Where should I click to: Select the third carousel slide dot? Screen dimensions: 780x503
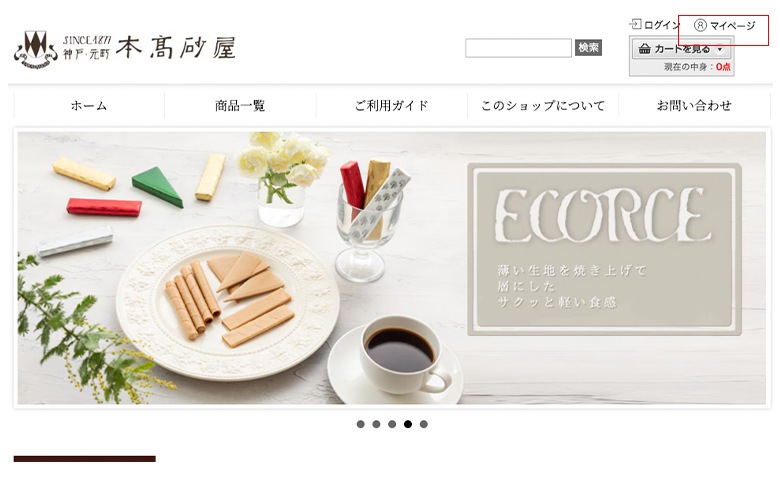[x=392, y=424]
